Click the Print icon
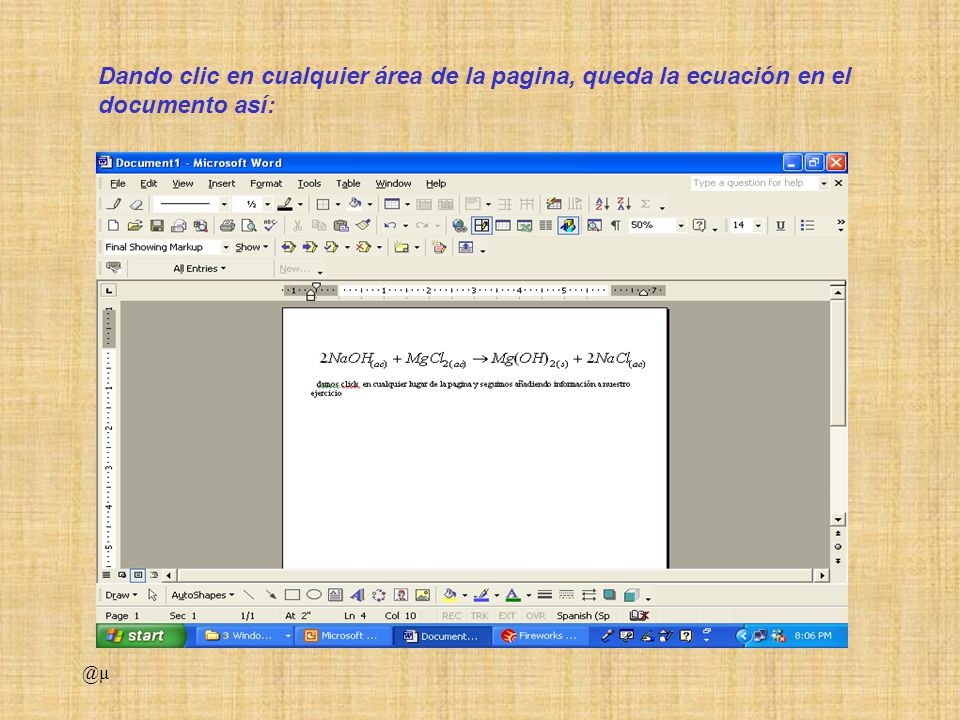The height and width of the screenshot is (720, 960). tap(227, 225)
